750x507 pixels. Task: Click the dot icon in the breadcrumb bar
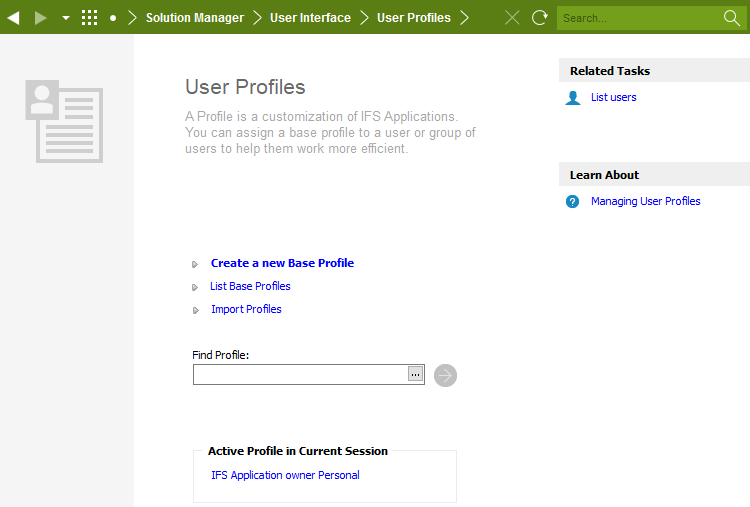pyautogui.click(x=113, y=18)
